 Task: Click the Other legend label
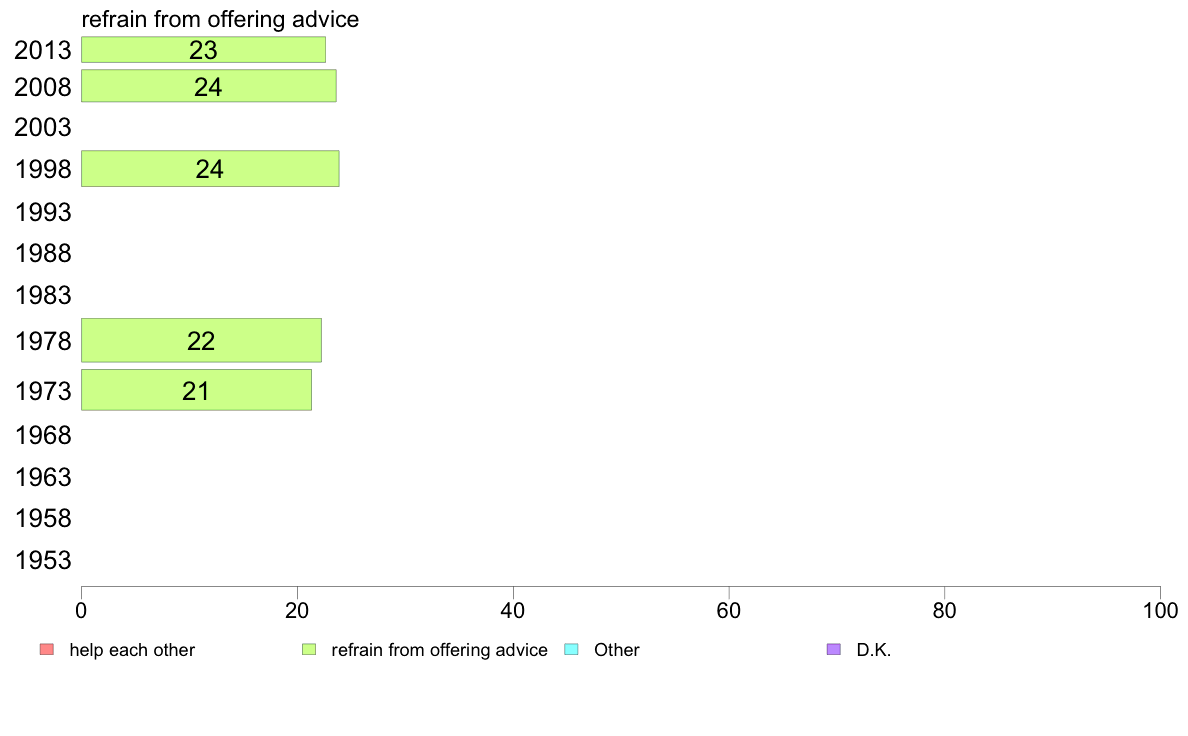click(x=617, y=650)
